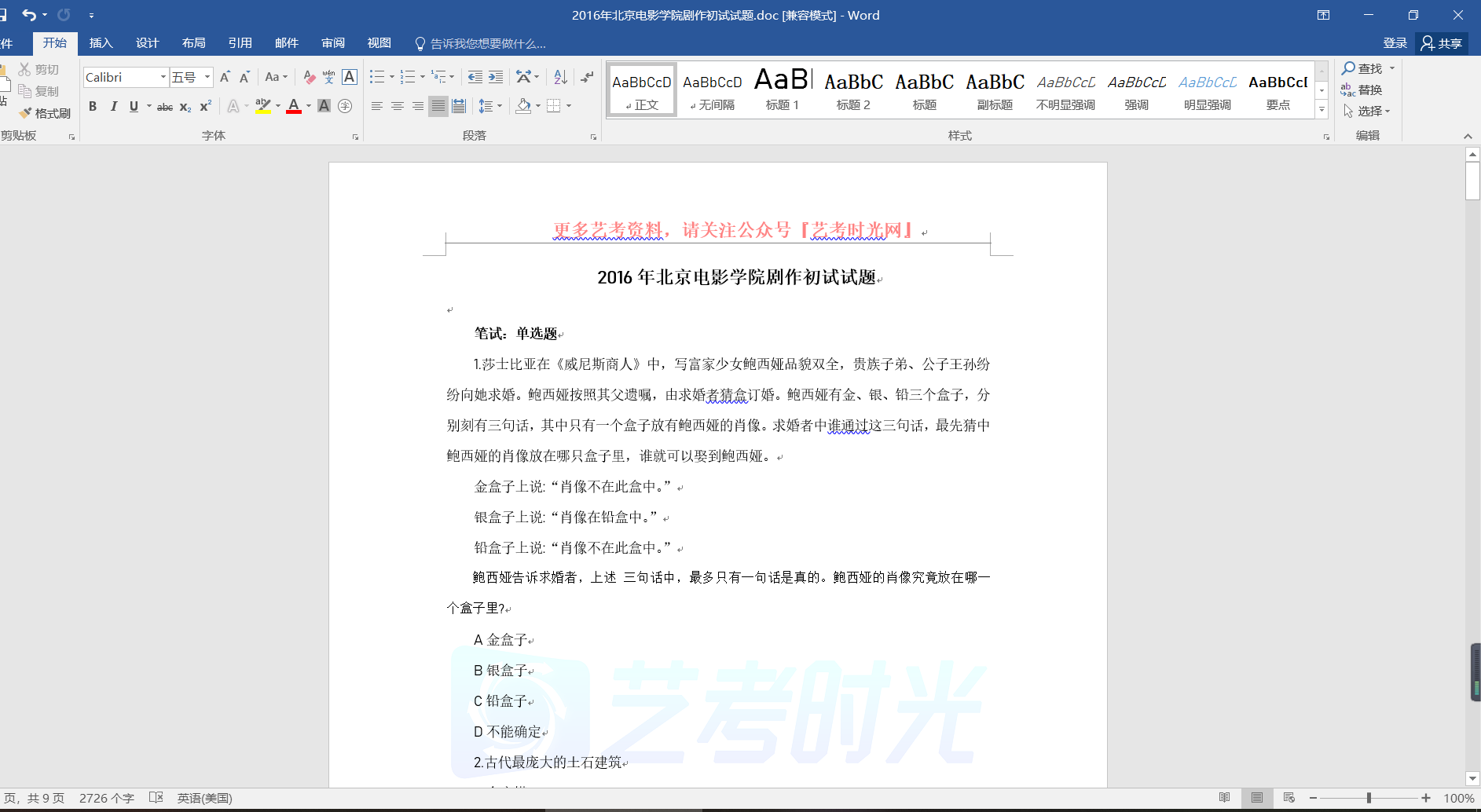The width and height of the screenshot is (1481, 812).
Task: Click the Center align icon
Action: (x=398, y=106)
